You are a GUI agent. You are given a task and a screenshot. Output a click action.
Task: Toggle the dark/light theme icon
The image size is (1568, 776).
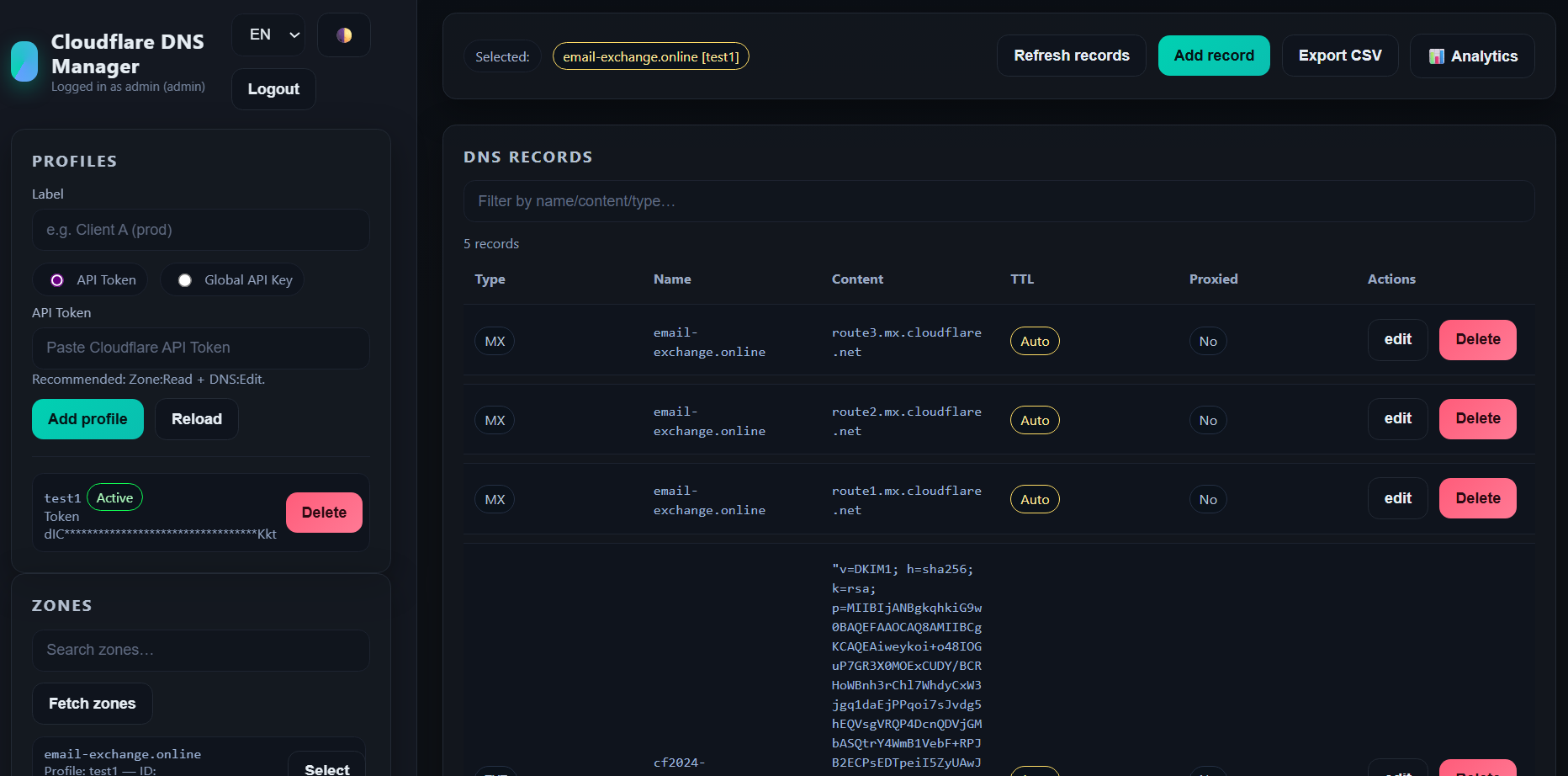click(x=344, y=35)
